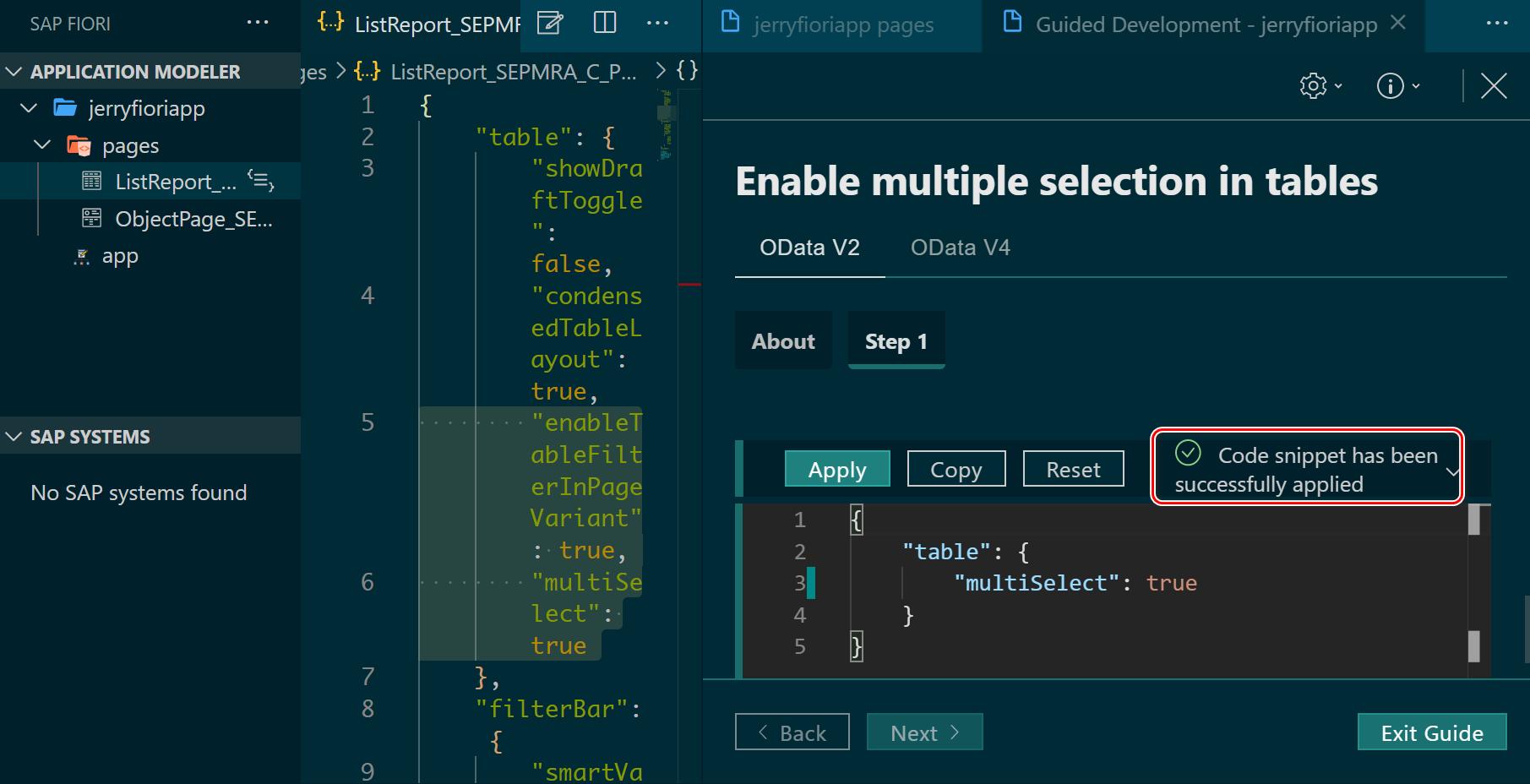Click 'Enable multiple selection in tables' heading

pos(1056,182)
